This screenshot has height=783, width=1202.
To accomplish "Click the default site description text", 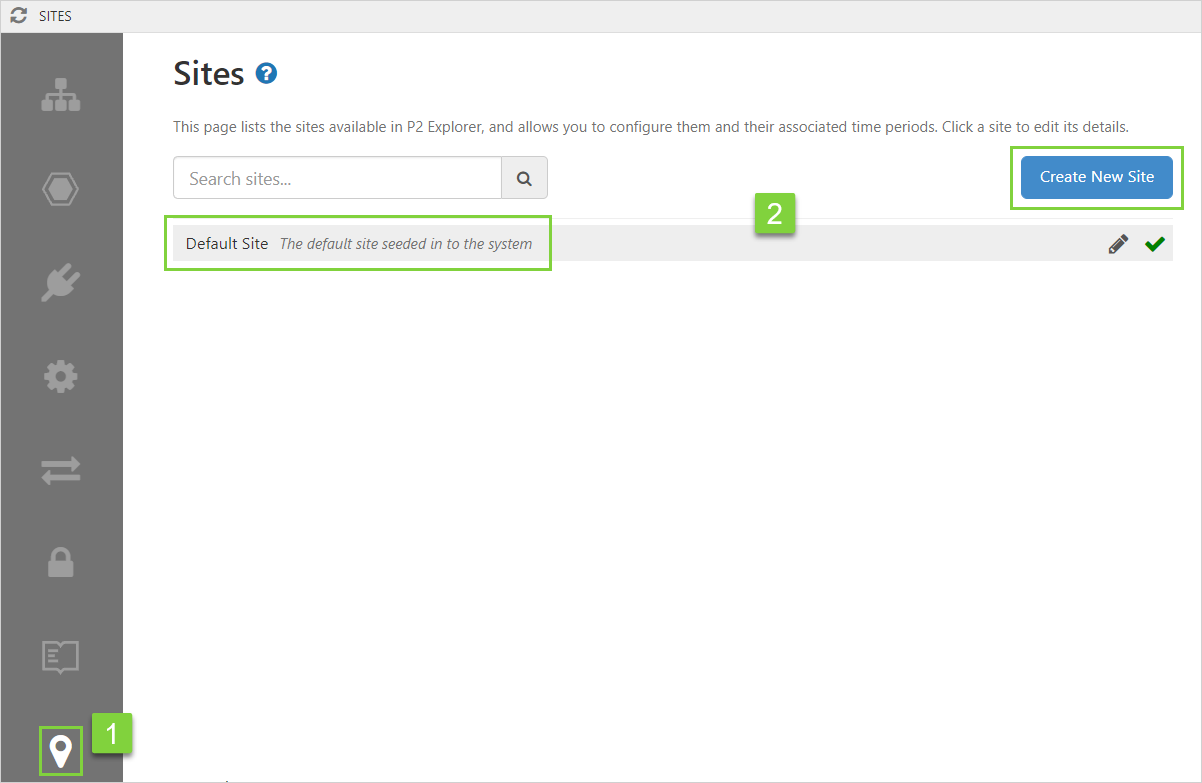I will coord(405,244).
